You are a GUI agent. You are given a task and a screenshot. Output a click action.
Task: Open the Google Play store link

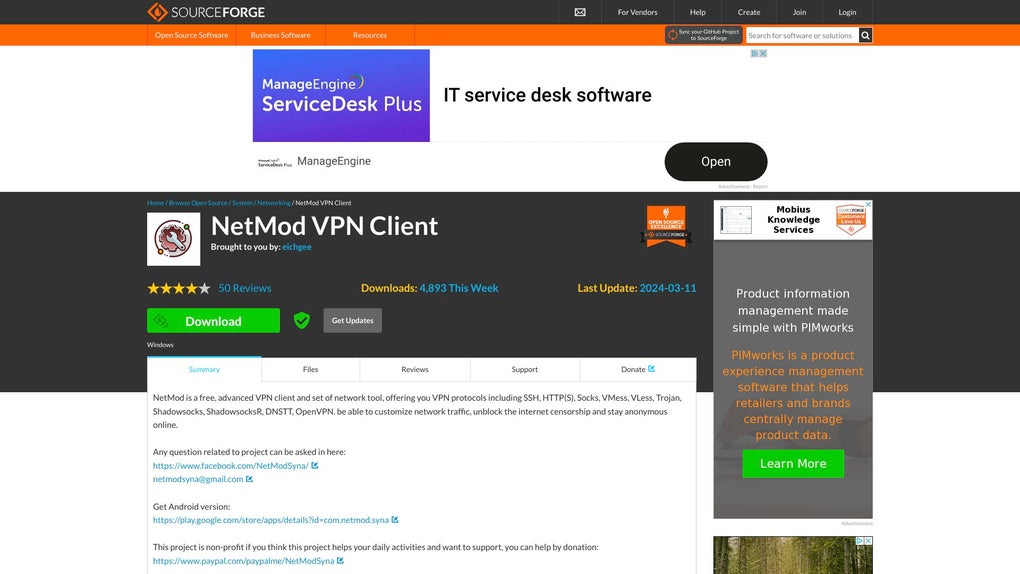[271, 519]
